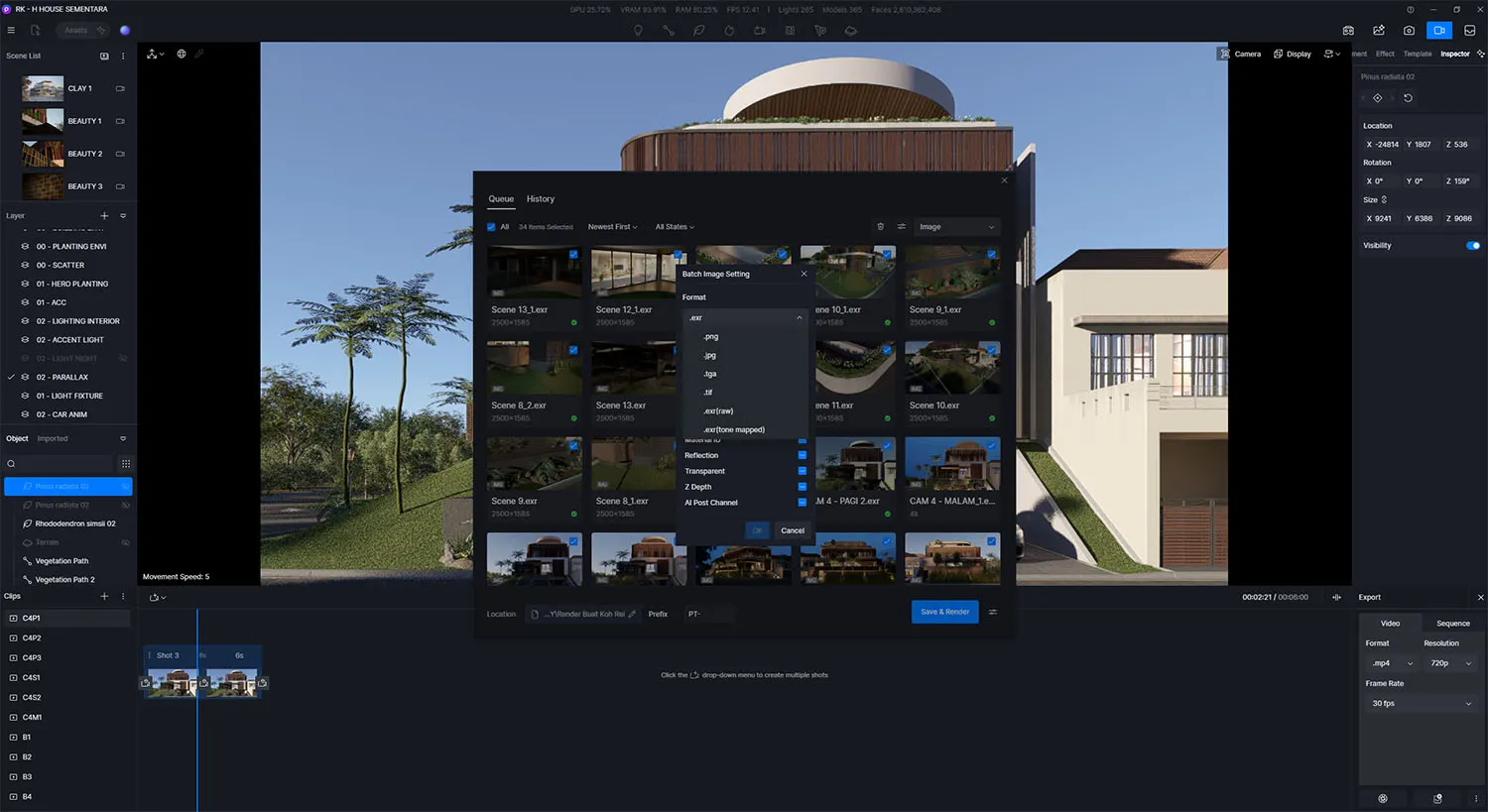The height and width of the screenshot is (812, 1488).
Task: Click the globe icon above the viewport
Action: [182, 54]
